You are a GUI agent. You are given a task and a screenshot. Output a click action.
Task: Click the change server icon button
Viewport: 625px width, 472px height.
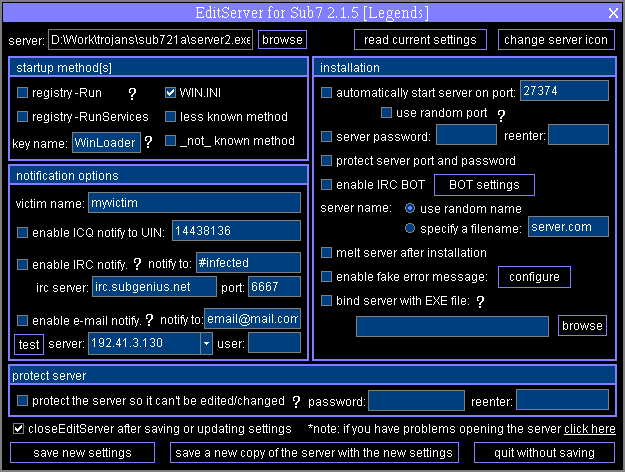pyautogui.click(x=556, y=40)
